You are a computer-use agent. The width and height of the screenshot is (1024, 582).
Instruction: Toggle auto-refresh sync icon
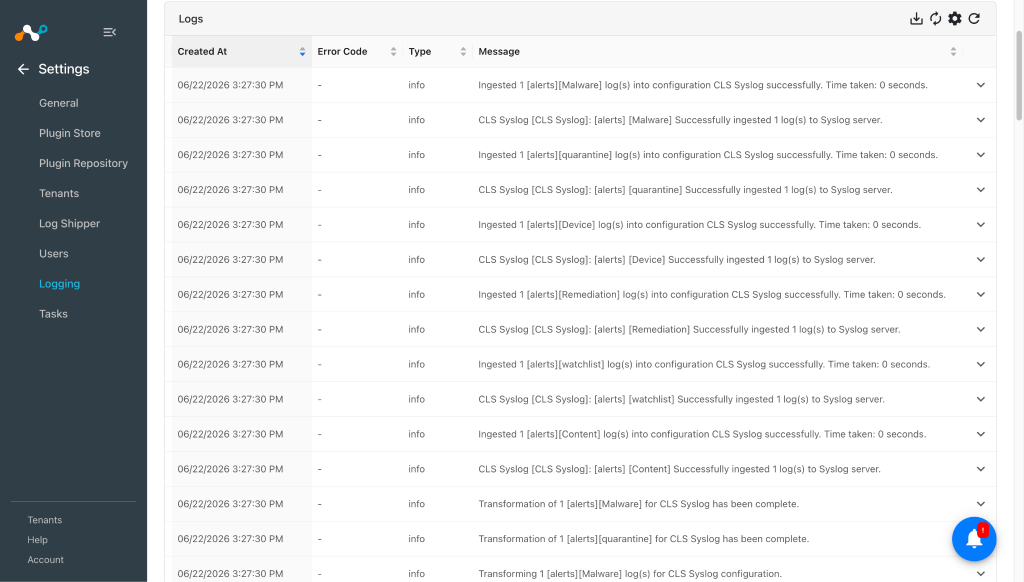pyautogui.click(x=935, y=19)
